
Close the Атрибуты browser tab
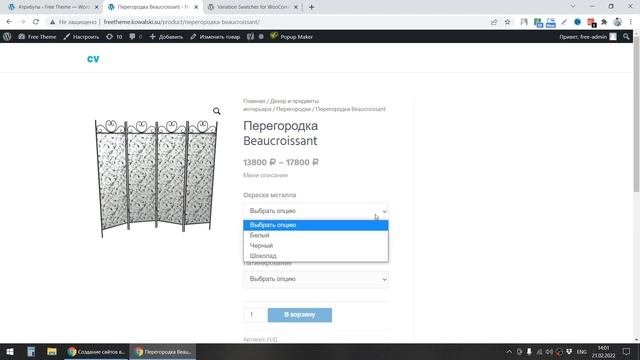[x=97, y=7]
